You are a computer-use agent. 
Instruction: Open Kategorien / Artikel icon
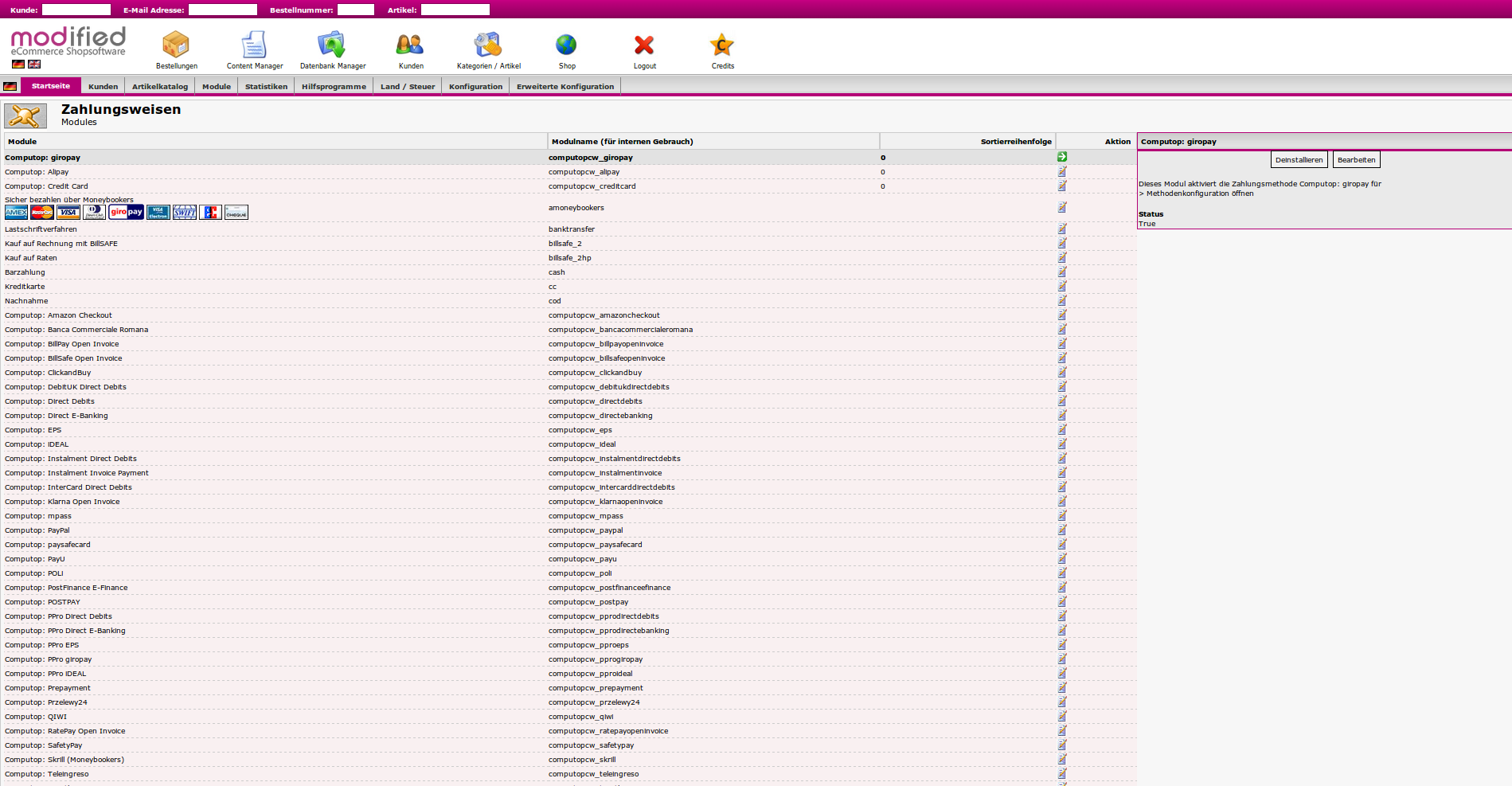click(488, 45)
